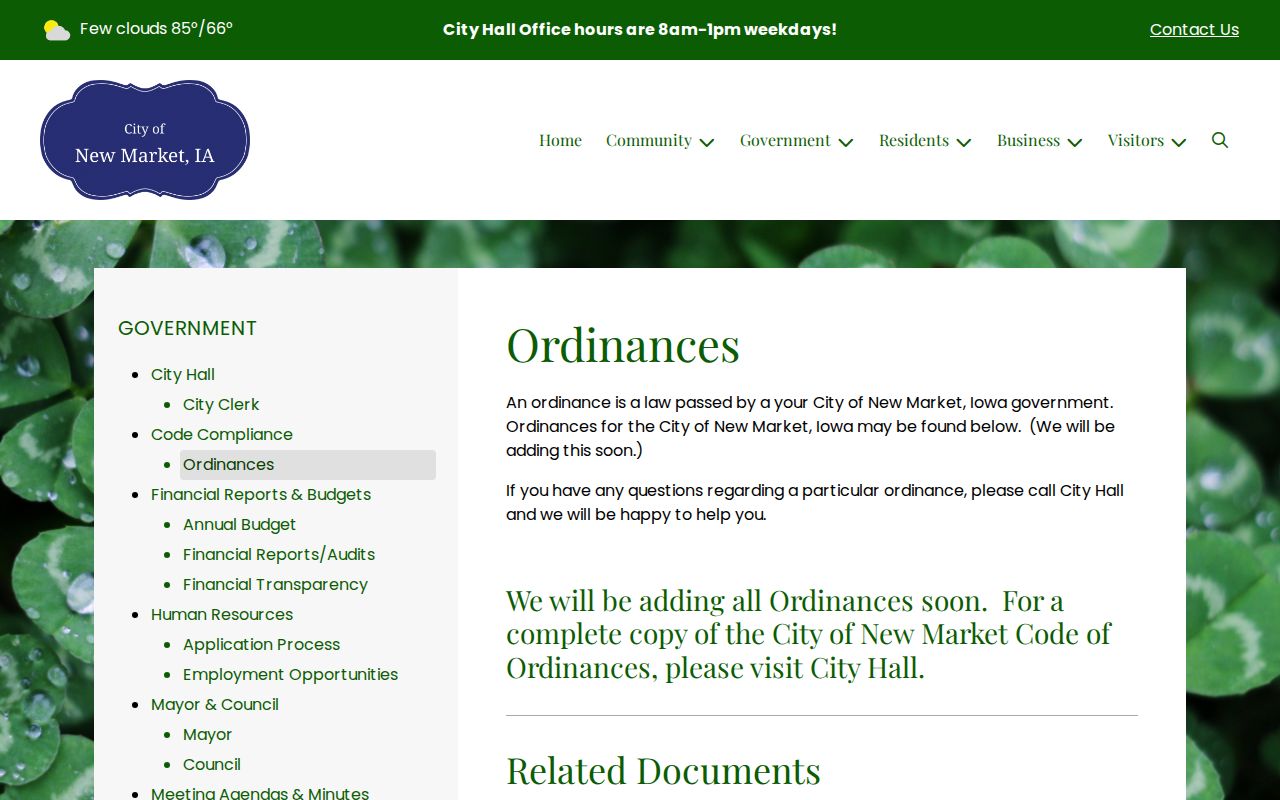
Task: Open the City of New Market logo
Action: click(145, 140)
